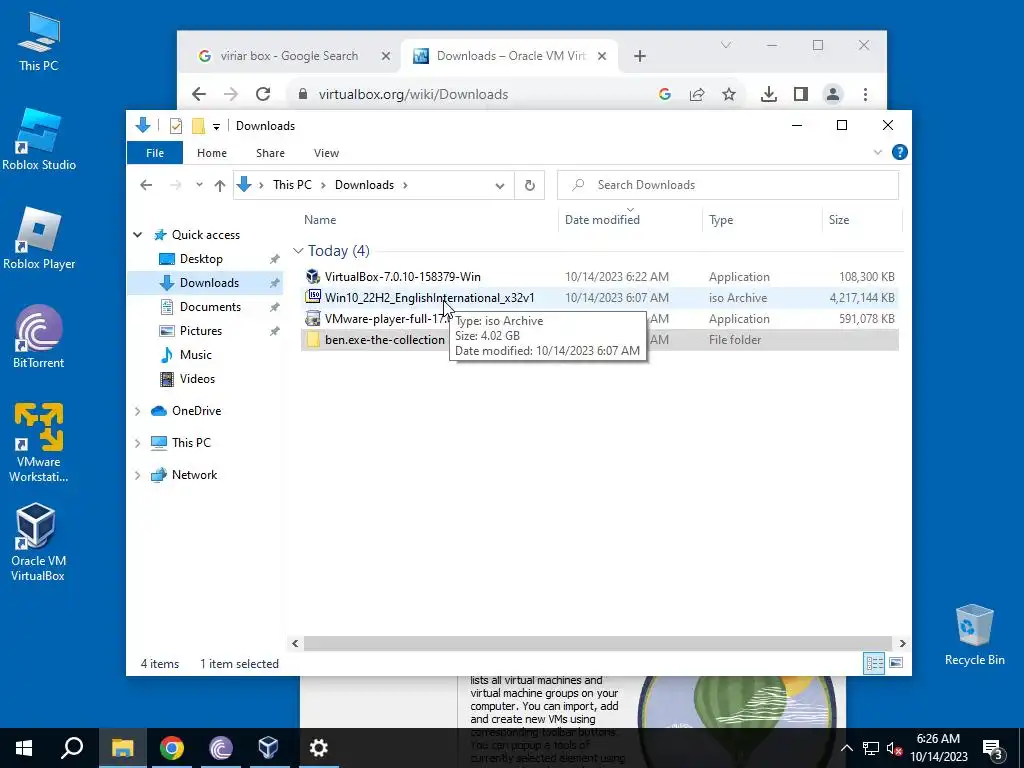Open the Recycle Bin
The image size is (1024, 768).
[974, 635]
